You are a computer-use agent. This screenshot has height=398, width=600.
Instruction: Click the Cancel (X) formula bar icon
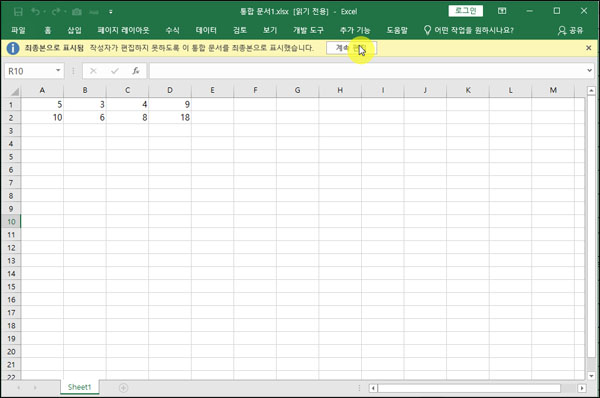coord(93,71)
